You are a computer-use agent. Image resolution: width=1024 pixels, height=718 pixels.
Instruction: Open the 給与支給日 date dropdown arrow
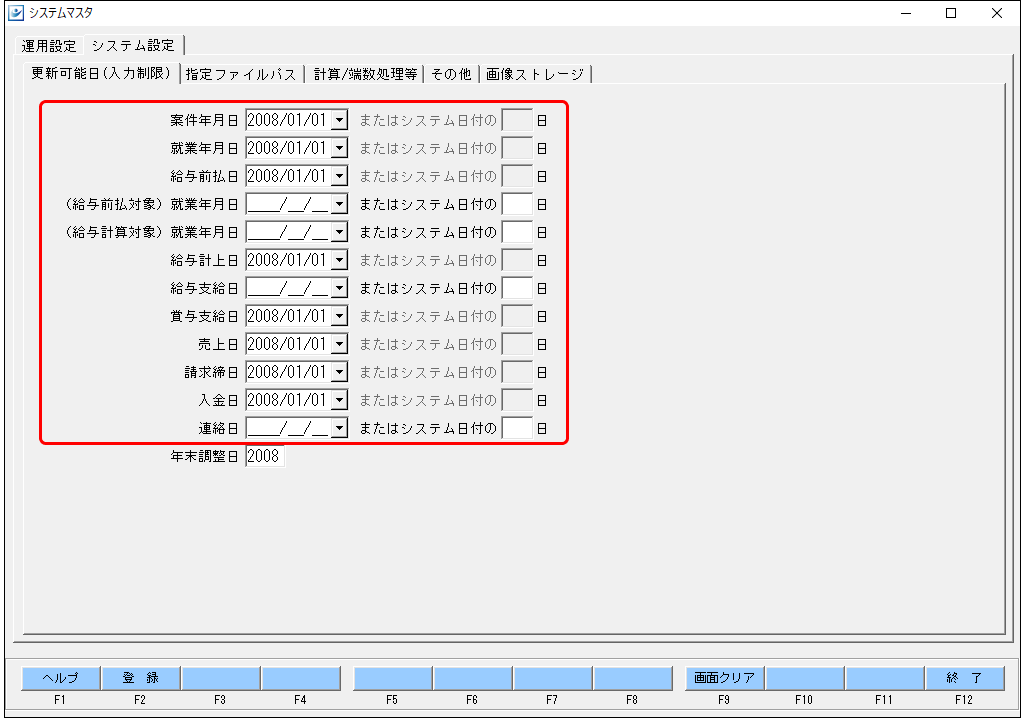[340, 288]
